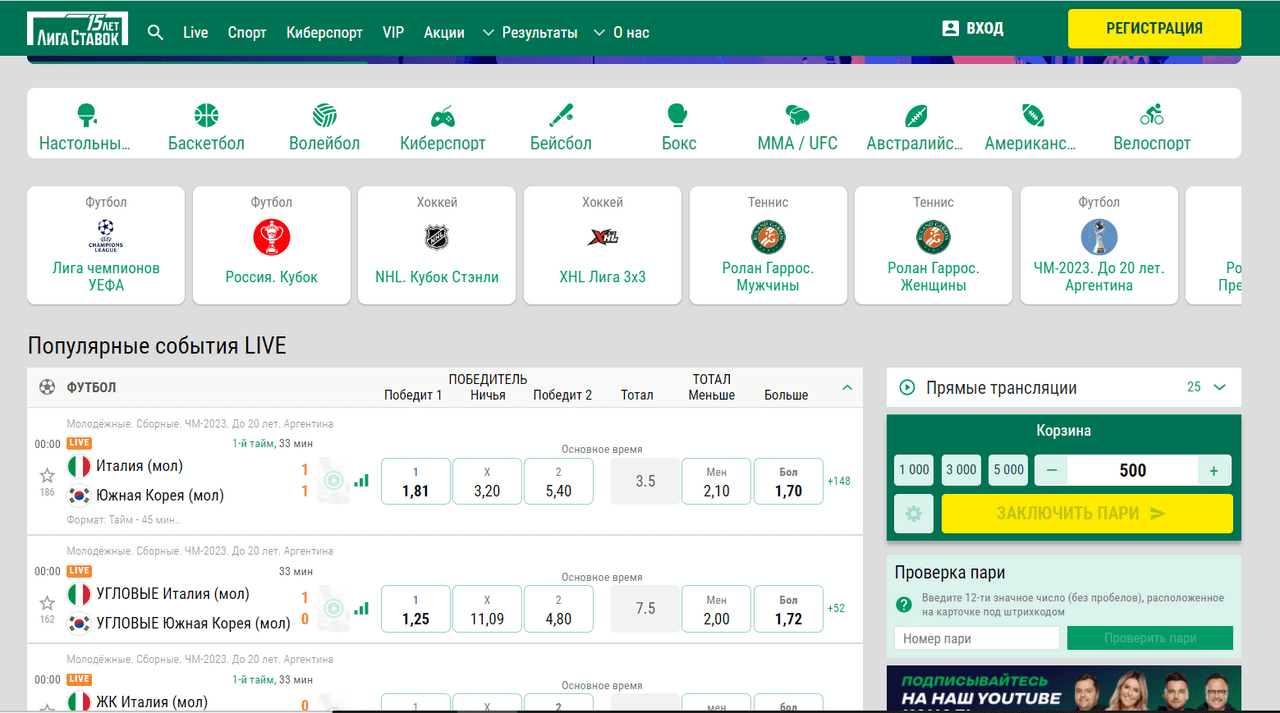Add Italy vs South Korea to favorites
The height and width of the screenshot is (713, 1280).
pos(47,475)
